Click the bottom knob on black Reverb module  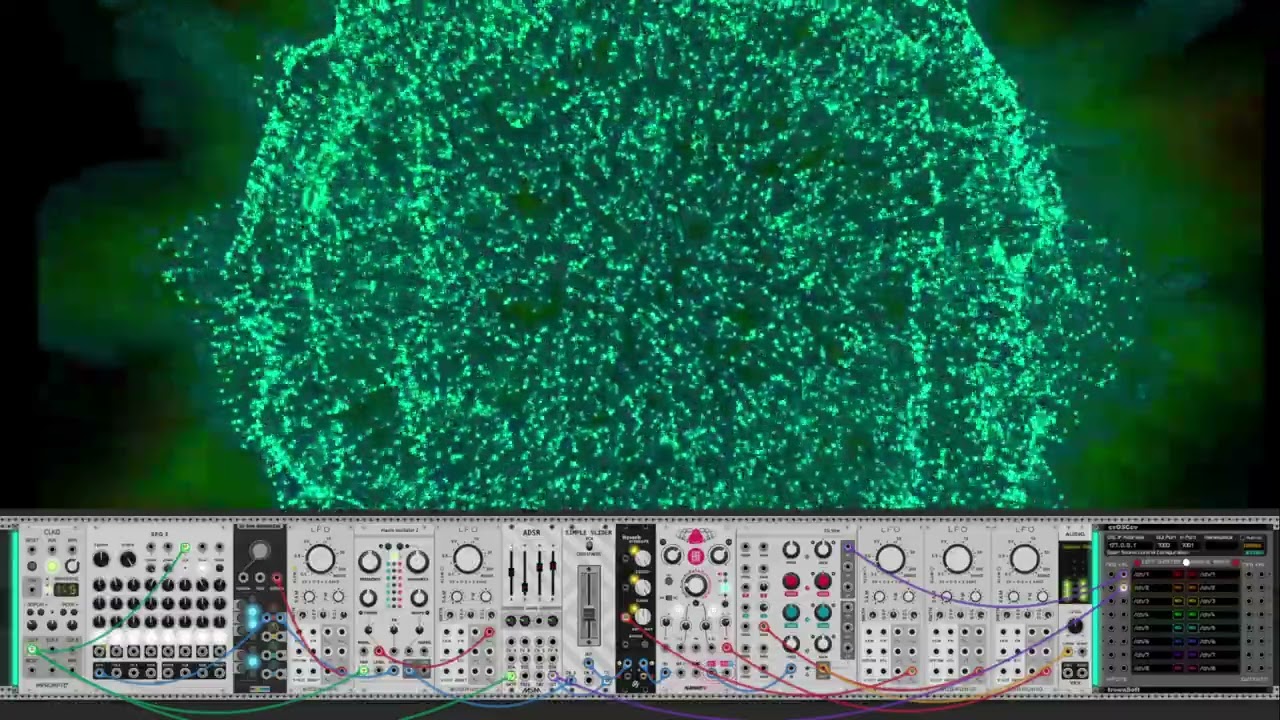[642, 616]
